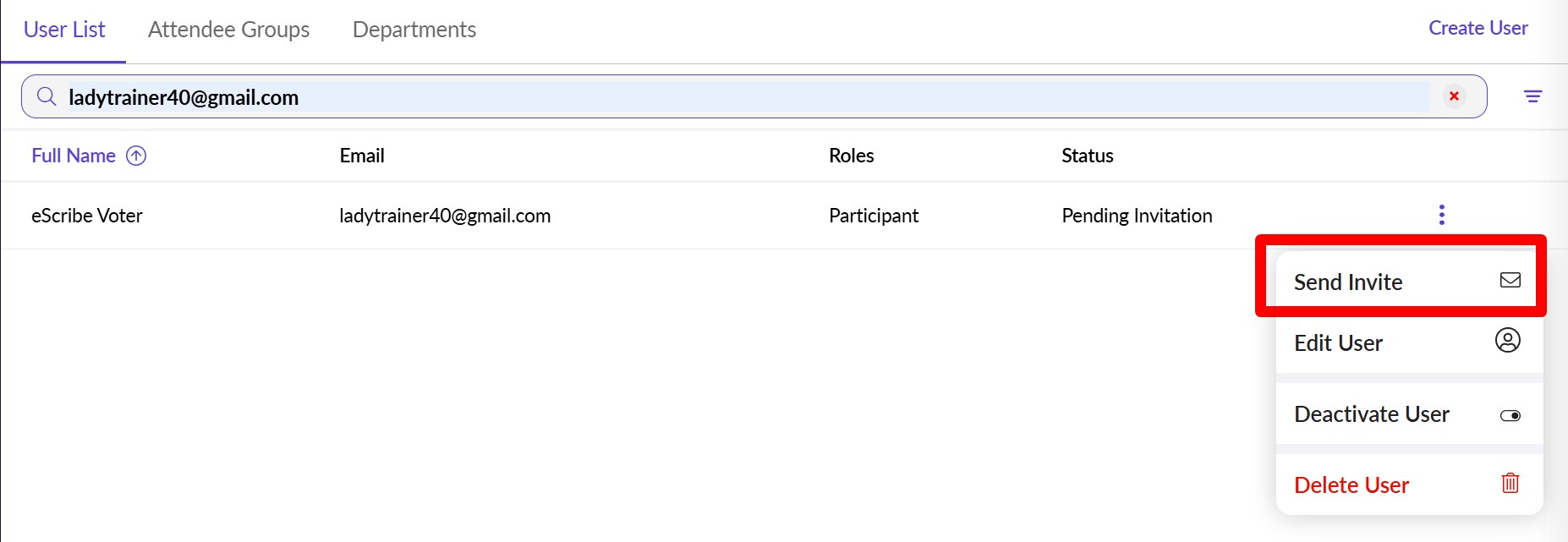The image size is (1568, 542).
Task: Click the trash icon beside Delete User
Action: [x=1510, y=483]
